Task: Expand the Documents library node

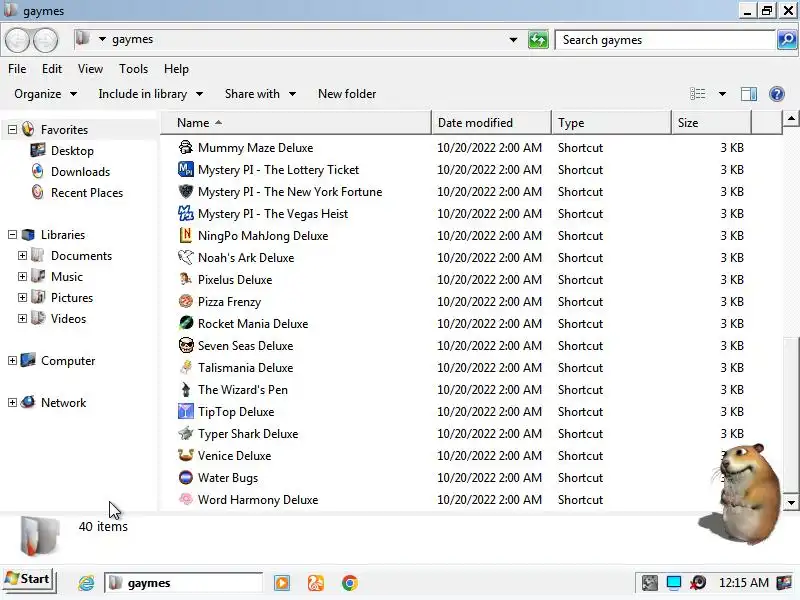Action: (22, 256)
